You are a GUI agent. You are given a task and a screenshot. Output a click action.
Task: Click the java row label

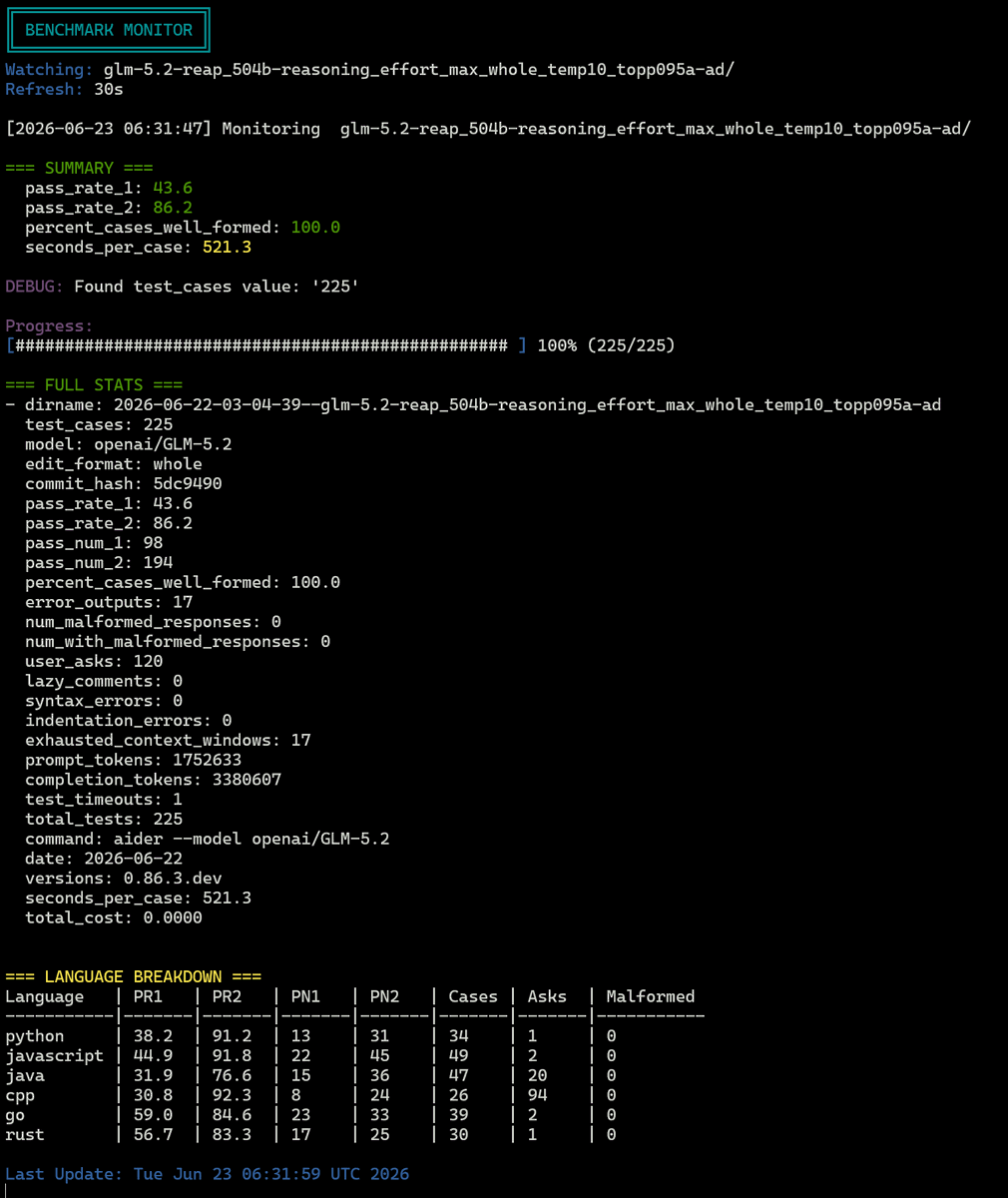coord(25,1075)
